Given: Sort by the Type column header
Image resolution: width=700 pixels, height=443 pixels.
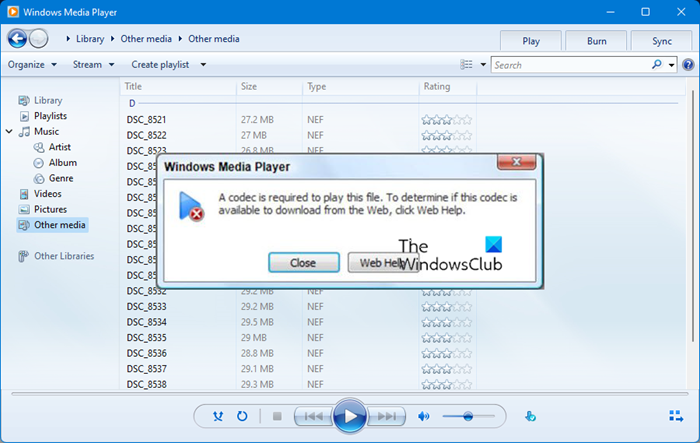Looking at the screenshot, I should (x=361, y=87).
